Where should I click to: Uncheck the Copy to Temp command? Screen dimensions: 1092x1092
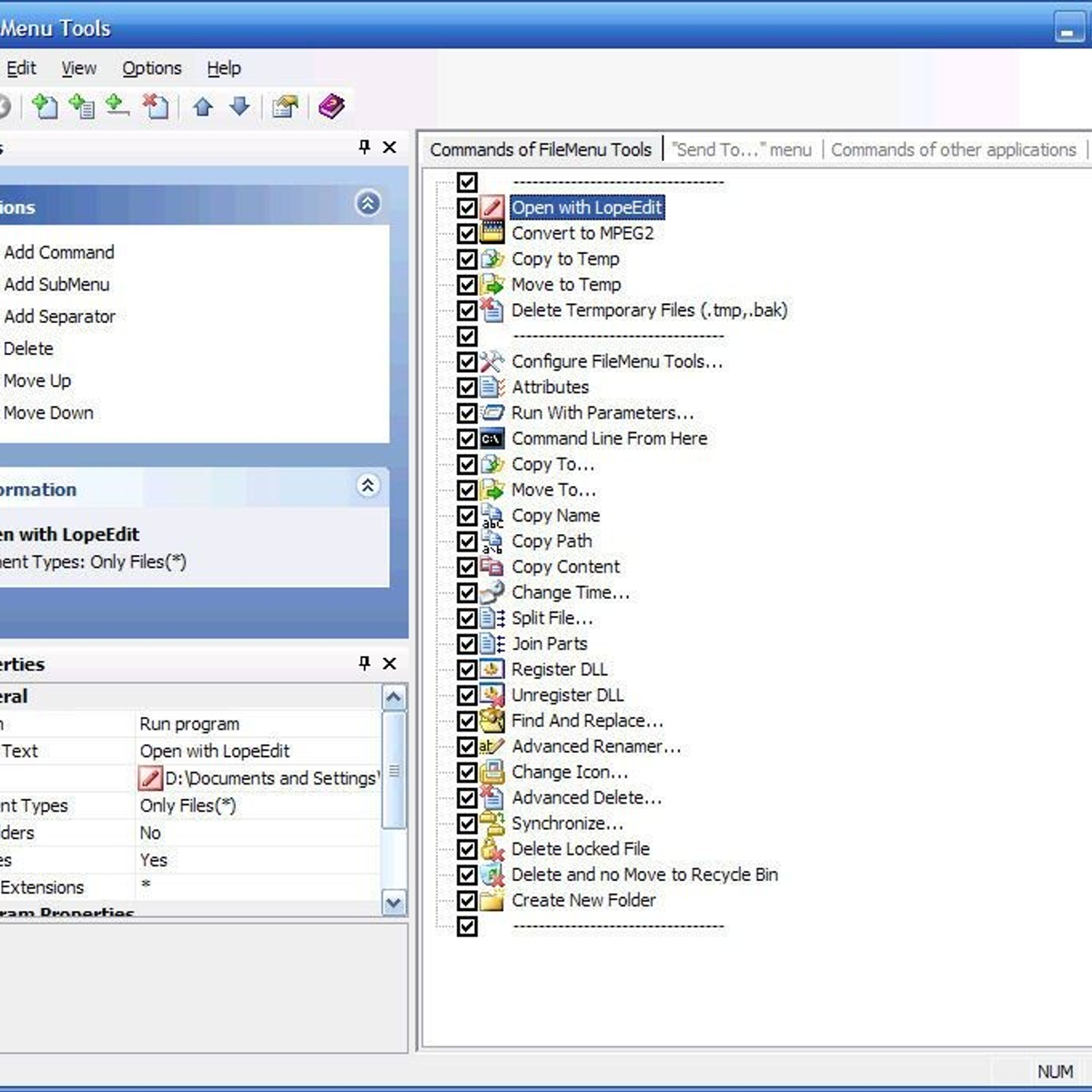pyautogui.click(x=468, y=258)
